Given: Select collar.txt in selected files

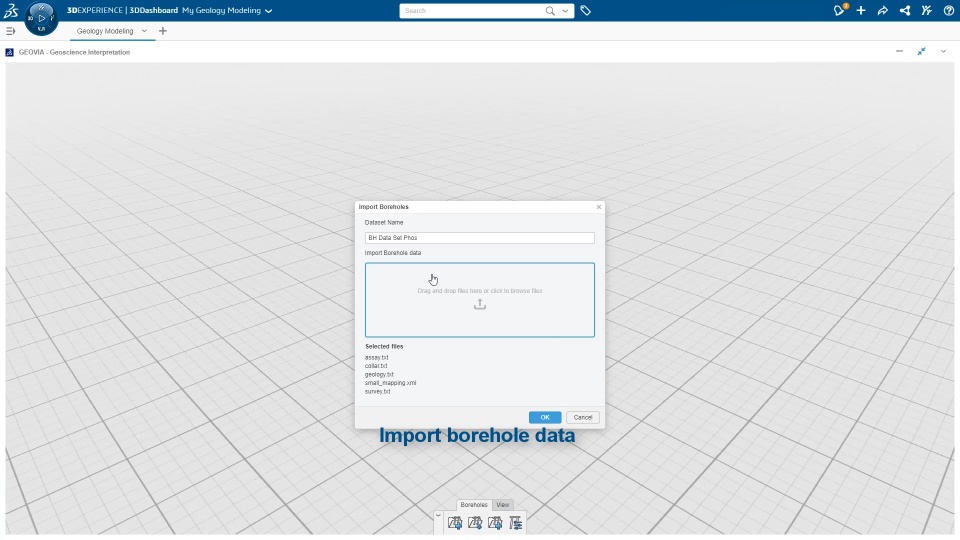Looking at the screenshot, I should point(376,366).
